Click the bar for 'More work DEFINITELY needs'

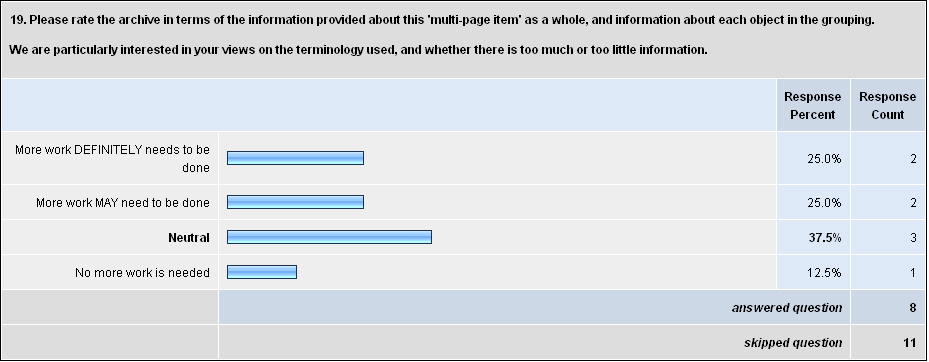click(x=295, y=158)
